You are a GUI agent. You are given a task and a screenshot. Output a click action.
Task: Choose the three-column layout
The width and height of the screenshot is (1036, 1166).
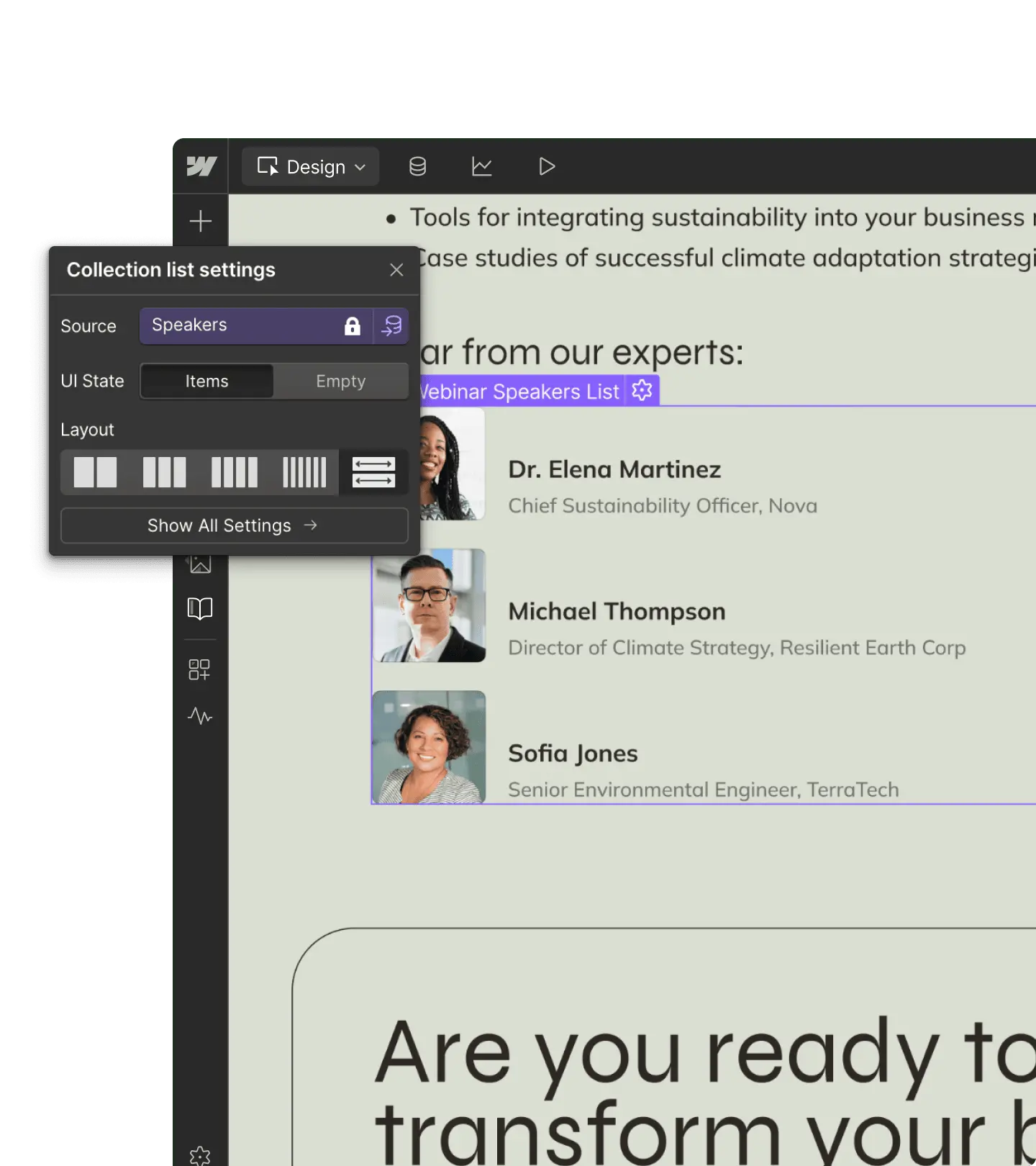[x=164, y=473]
